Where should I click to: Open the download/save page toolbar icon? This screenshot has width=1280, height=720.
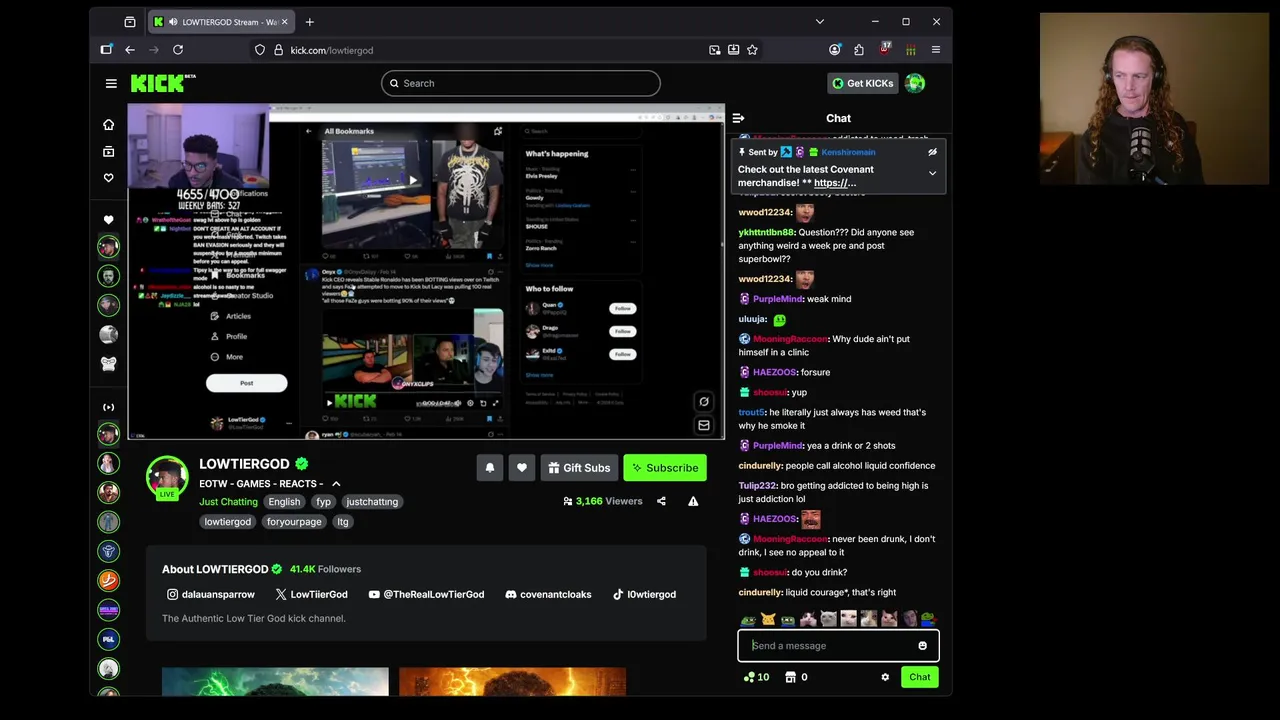point(733,50)
